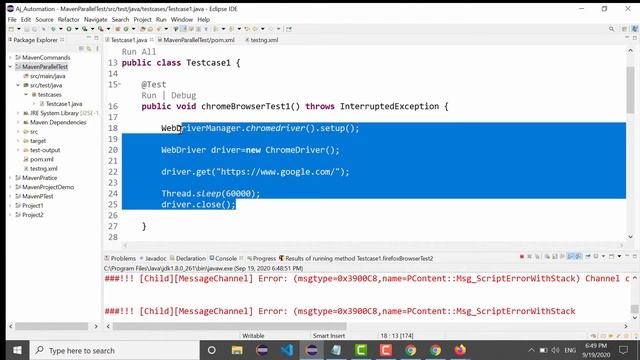Screen dimensions: 640x360
Task: Open the File menu
Action: coord(12,19)
